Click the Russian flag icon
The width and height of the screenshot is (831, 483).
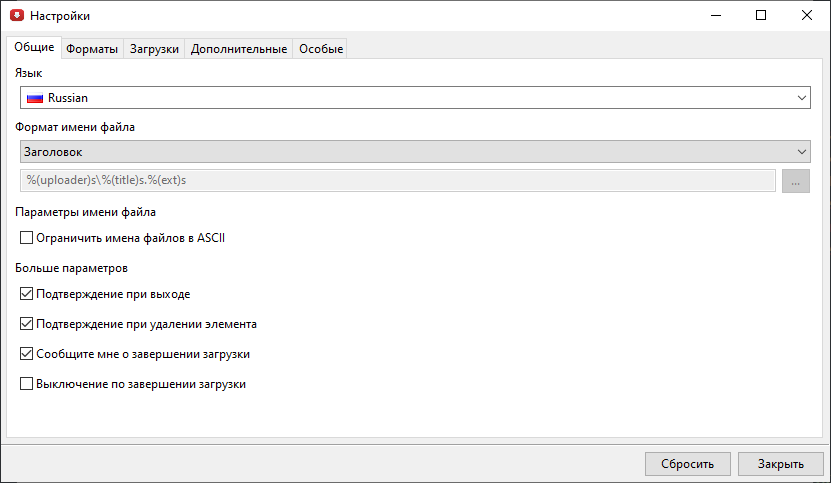pyautogui.click(x=35, y=98)
